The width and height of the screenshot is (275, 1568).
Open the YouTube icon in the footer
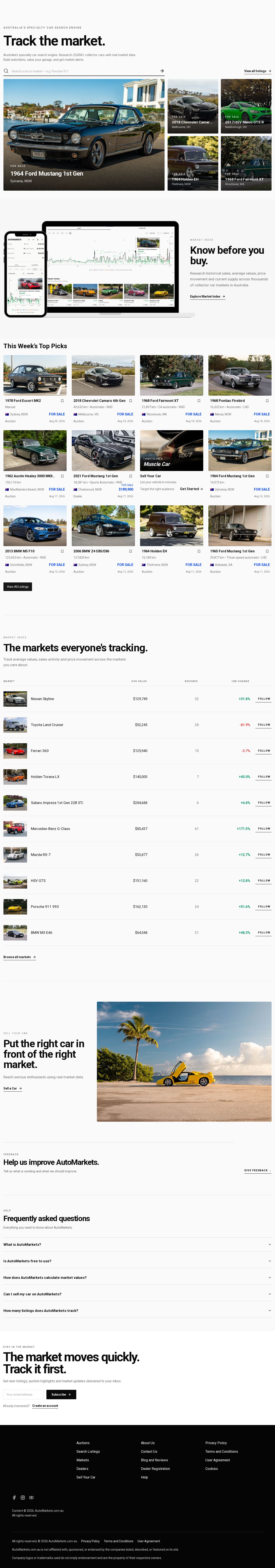31,1497
